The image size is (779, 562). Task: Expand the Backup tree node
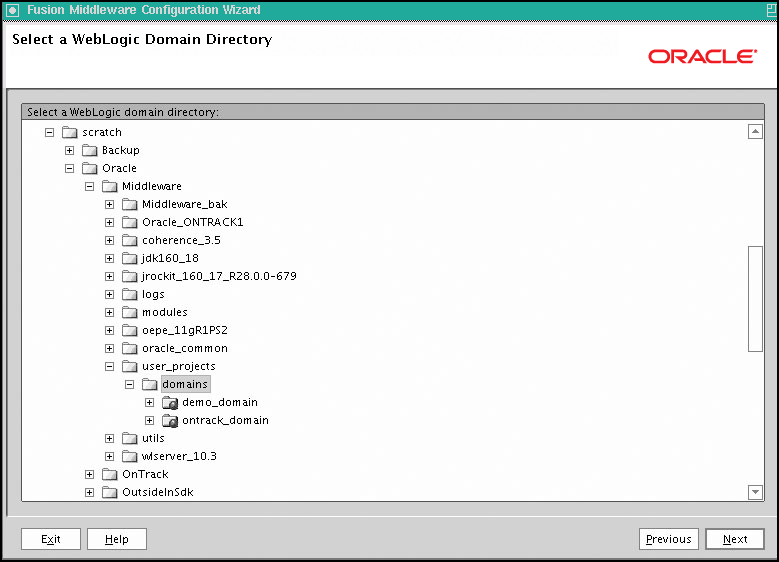tap(70, 150)
